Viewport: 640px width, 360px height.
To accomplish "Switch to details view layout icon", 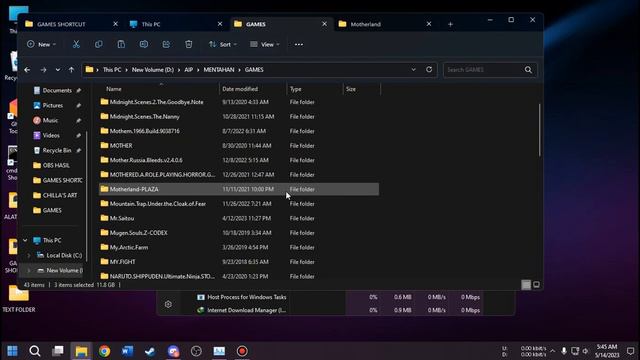I will click(526, 285).
